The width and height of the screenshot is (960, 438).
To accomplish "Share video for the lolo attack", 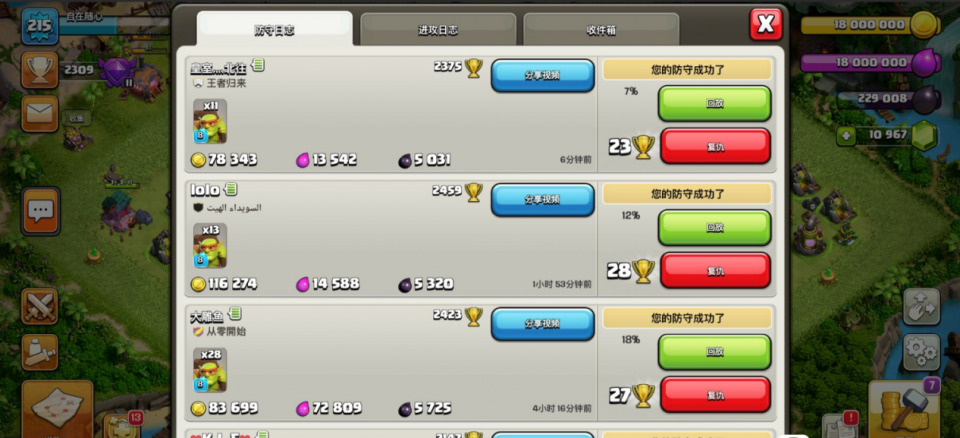I will 542,200.
